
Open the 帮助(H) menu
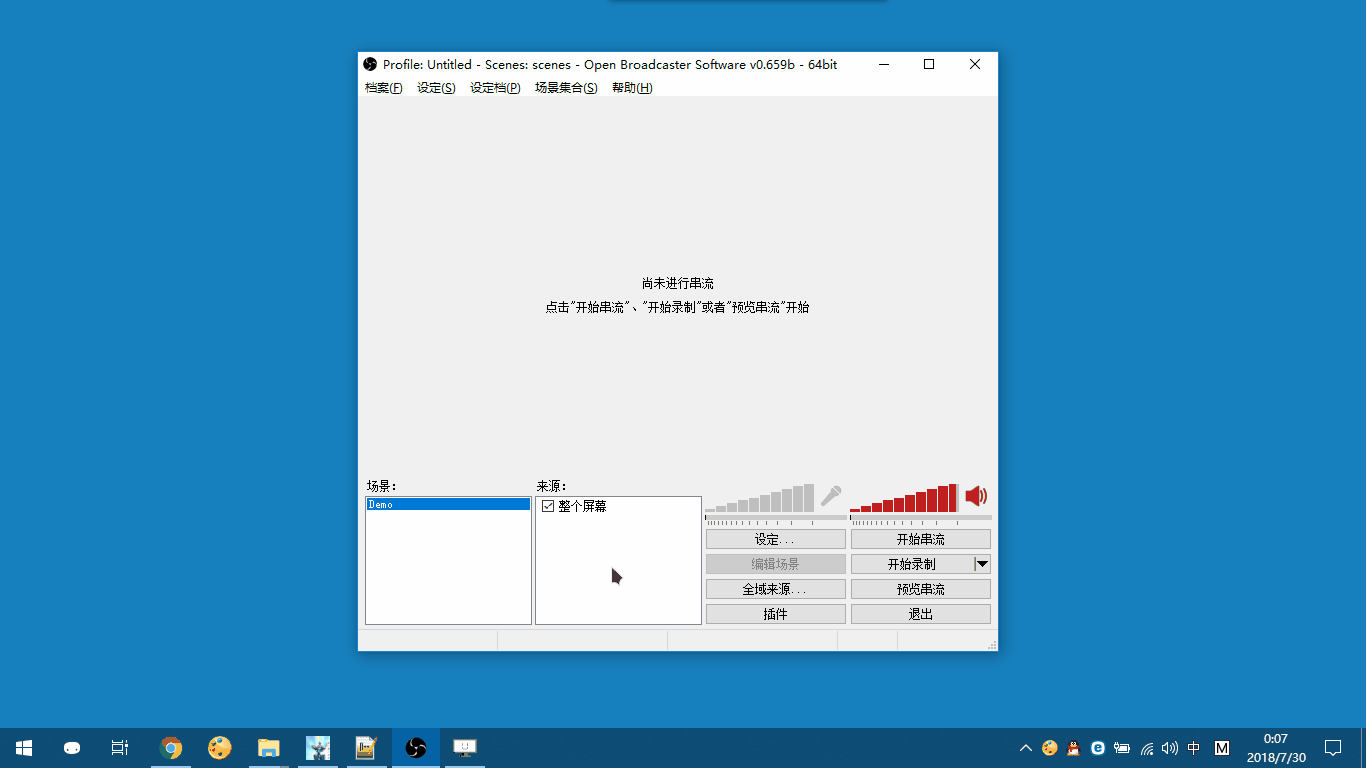[x=632, y=88]
